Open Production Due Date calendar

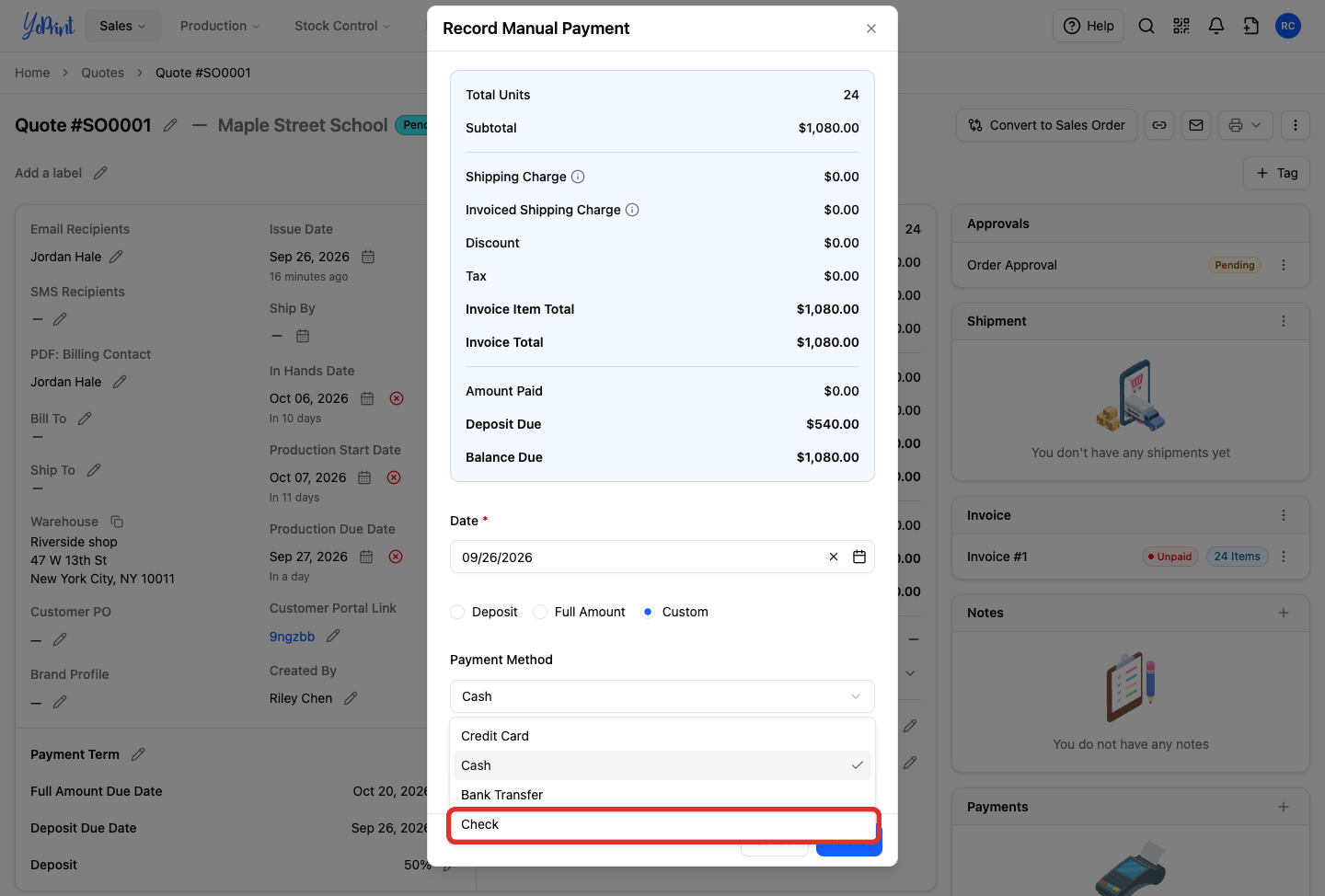coord(366,557)
